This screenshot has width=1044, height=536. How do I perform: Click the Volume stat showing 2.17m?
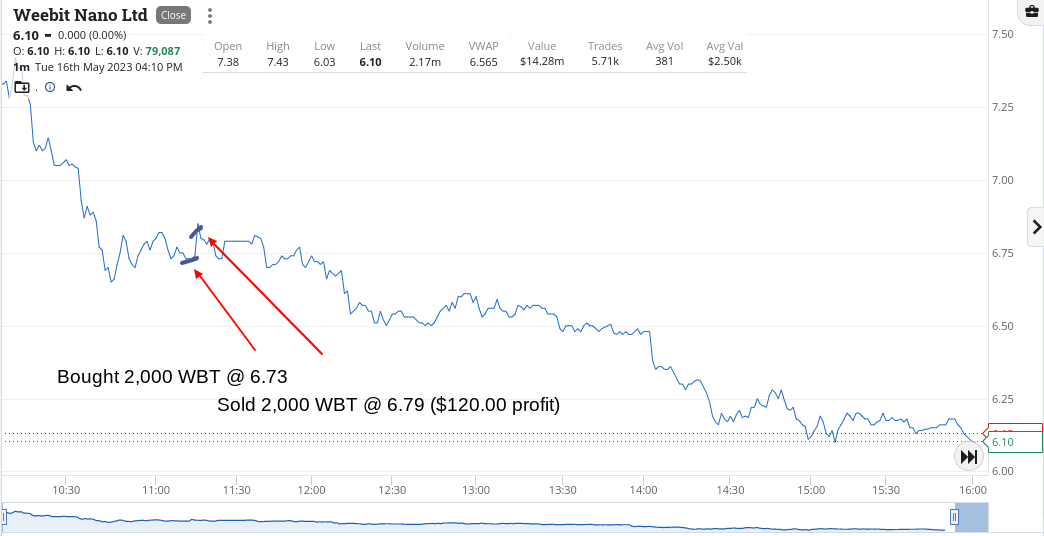(x=425, y=62)
